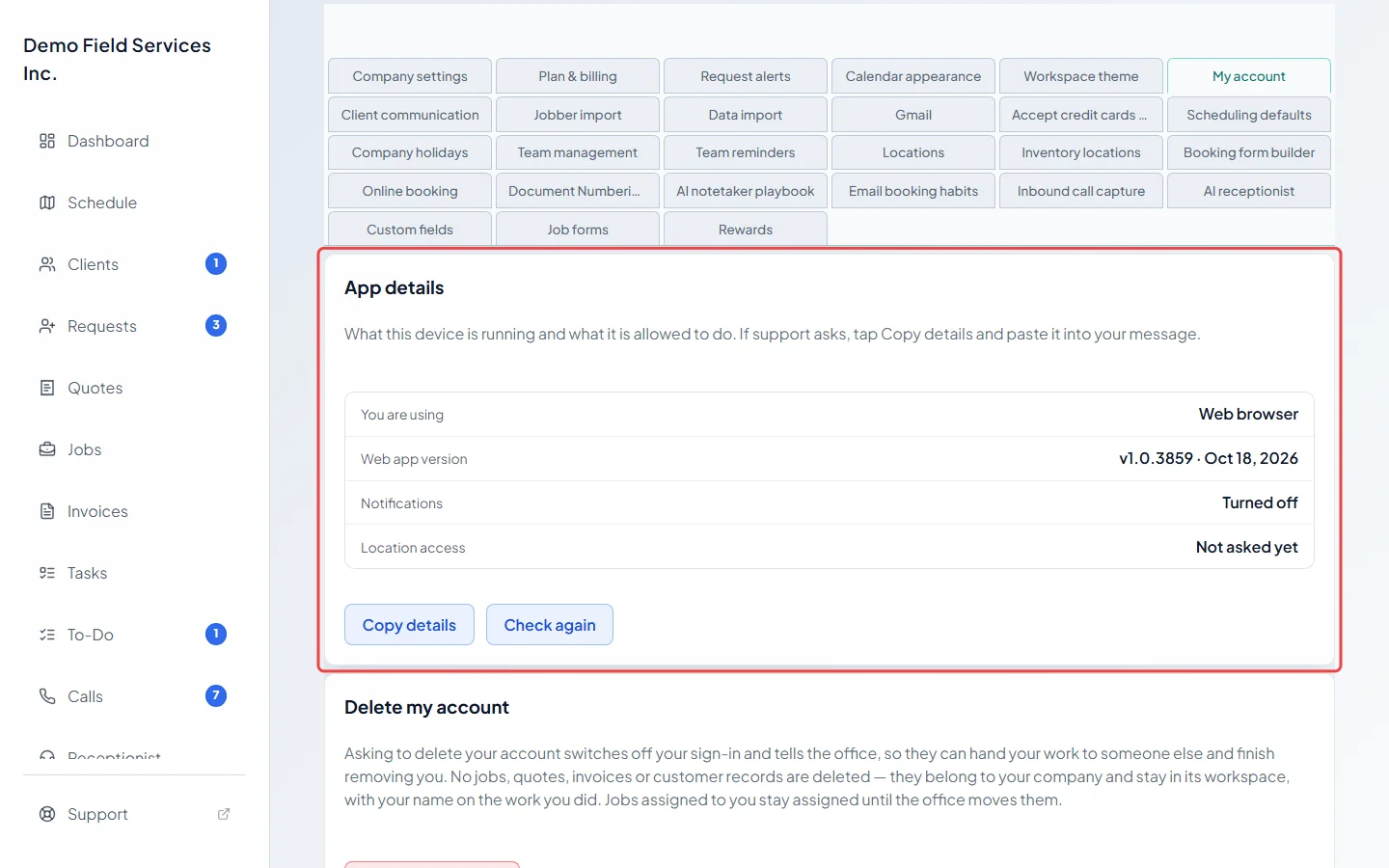Select the Clients people icon
This screenshot has width=1389, height=868.
pos(47,264)
